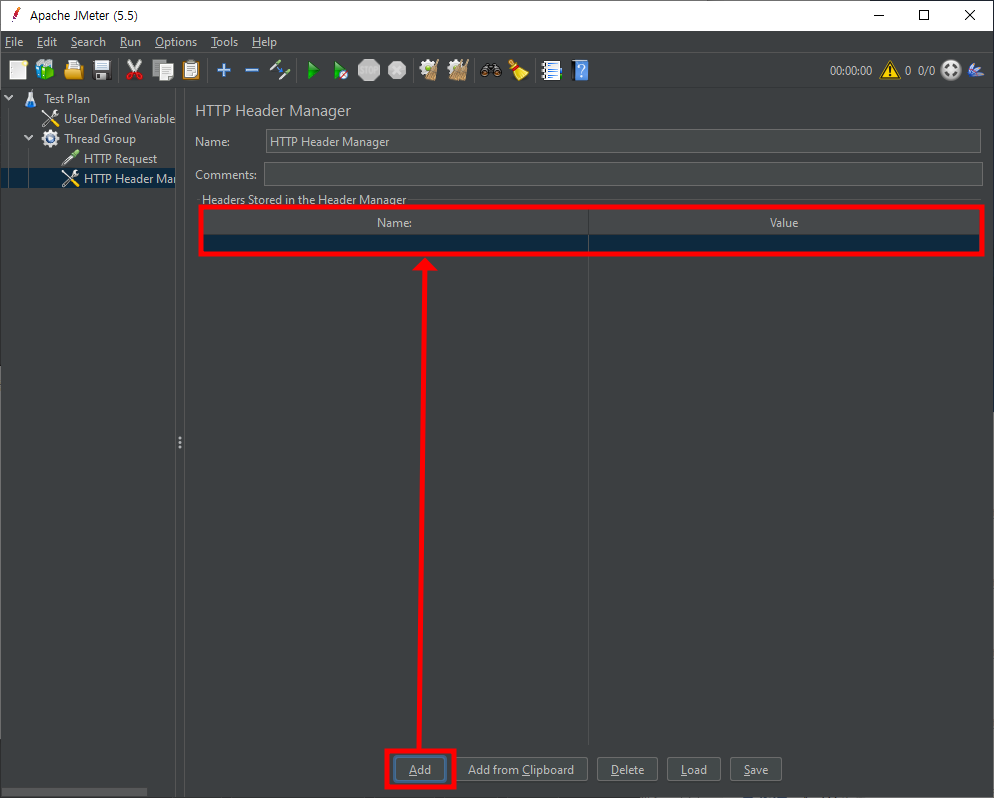Click the Save headers button

coord(756,769)
